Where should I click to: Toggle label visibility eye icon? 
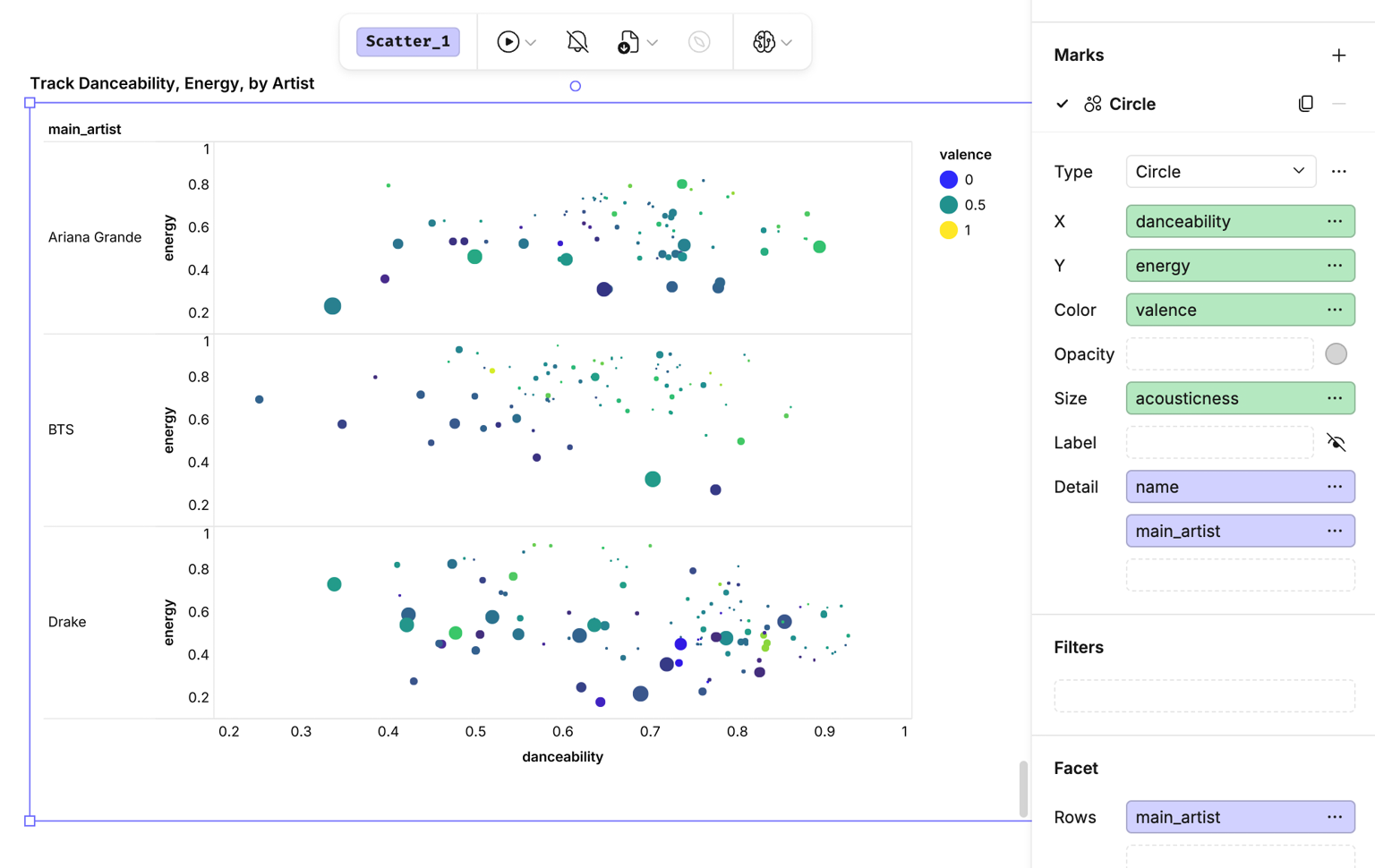(x=1336, y=443)
